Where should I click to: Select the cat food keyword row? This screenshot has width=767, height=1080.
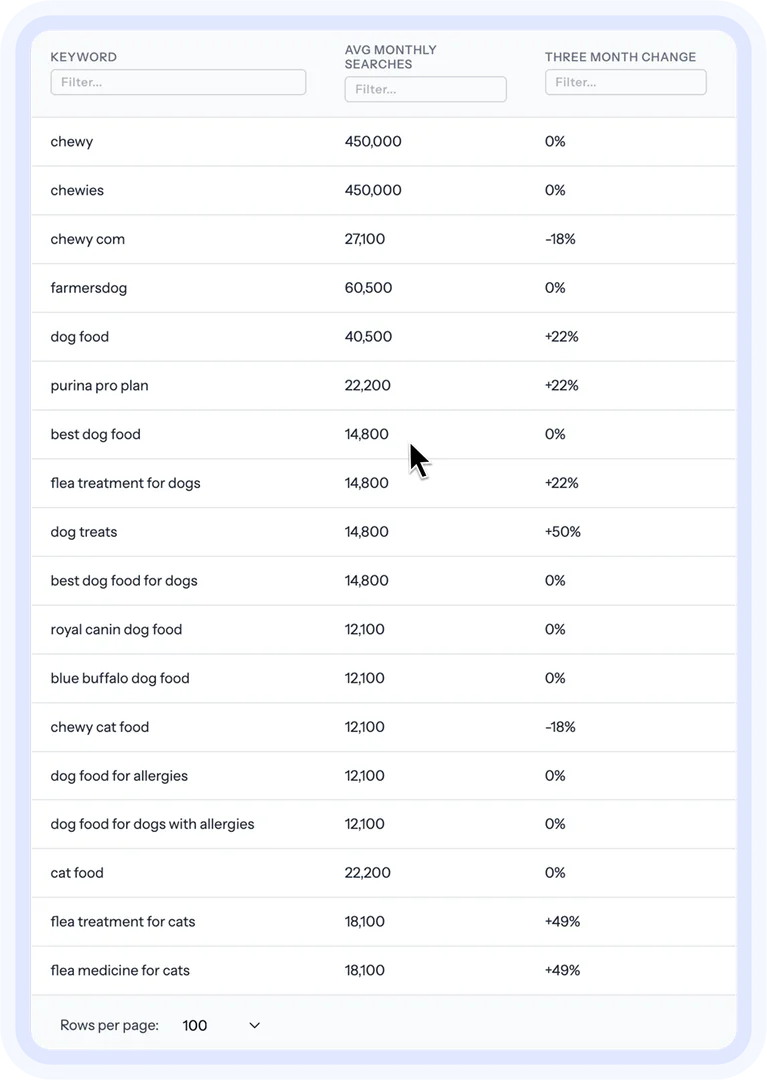pos(77,872)
